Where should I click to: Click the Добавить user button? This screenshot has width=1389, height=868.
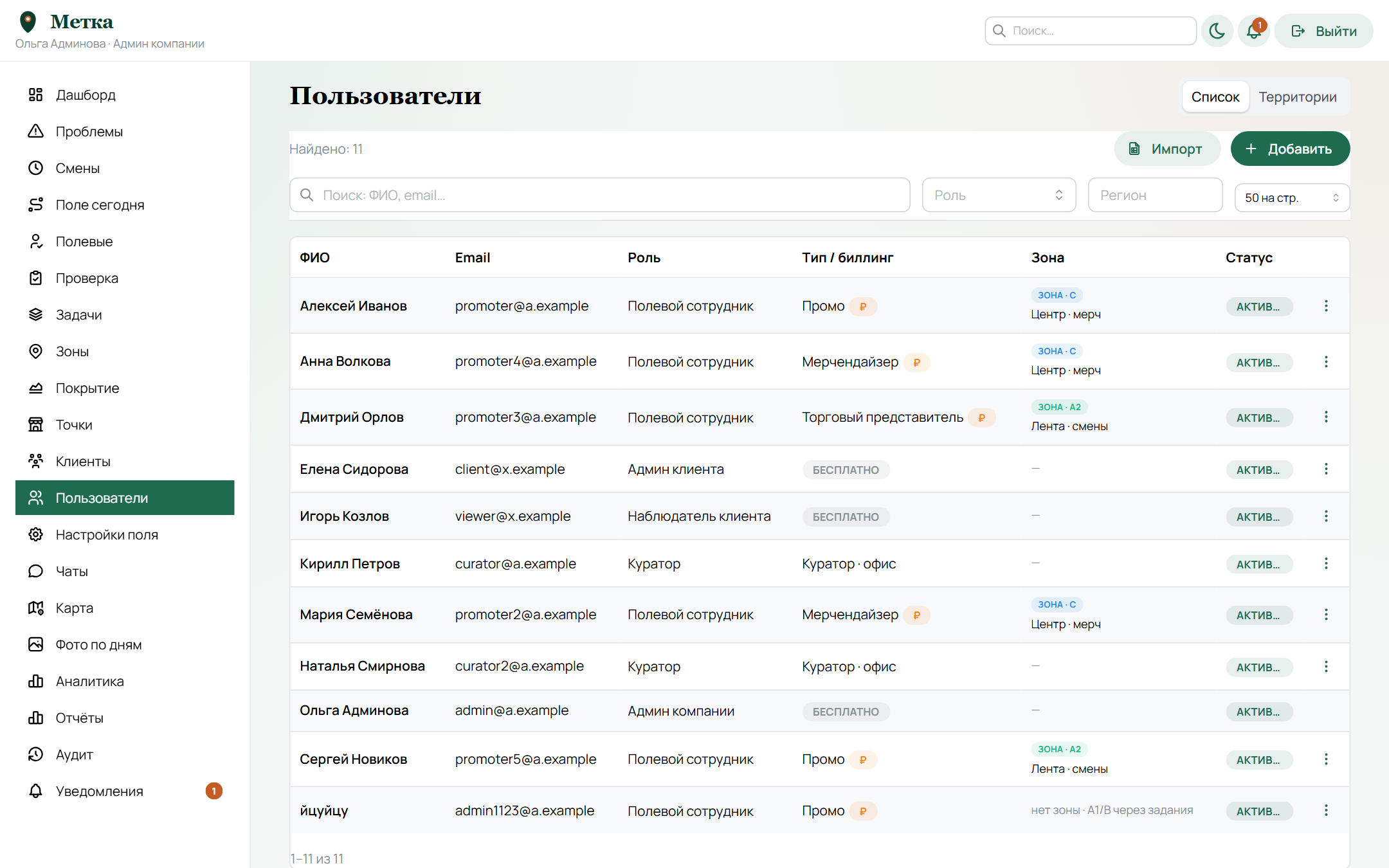pyautogui.click(x=1290, y=149)
